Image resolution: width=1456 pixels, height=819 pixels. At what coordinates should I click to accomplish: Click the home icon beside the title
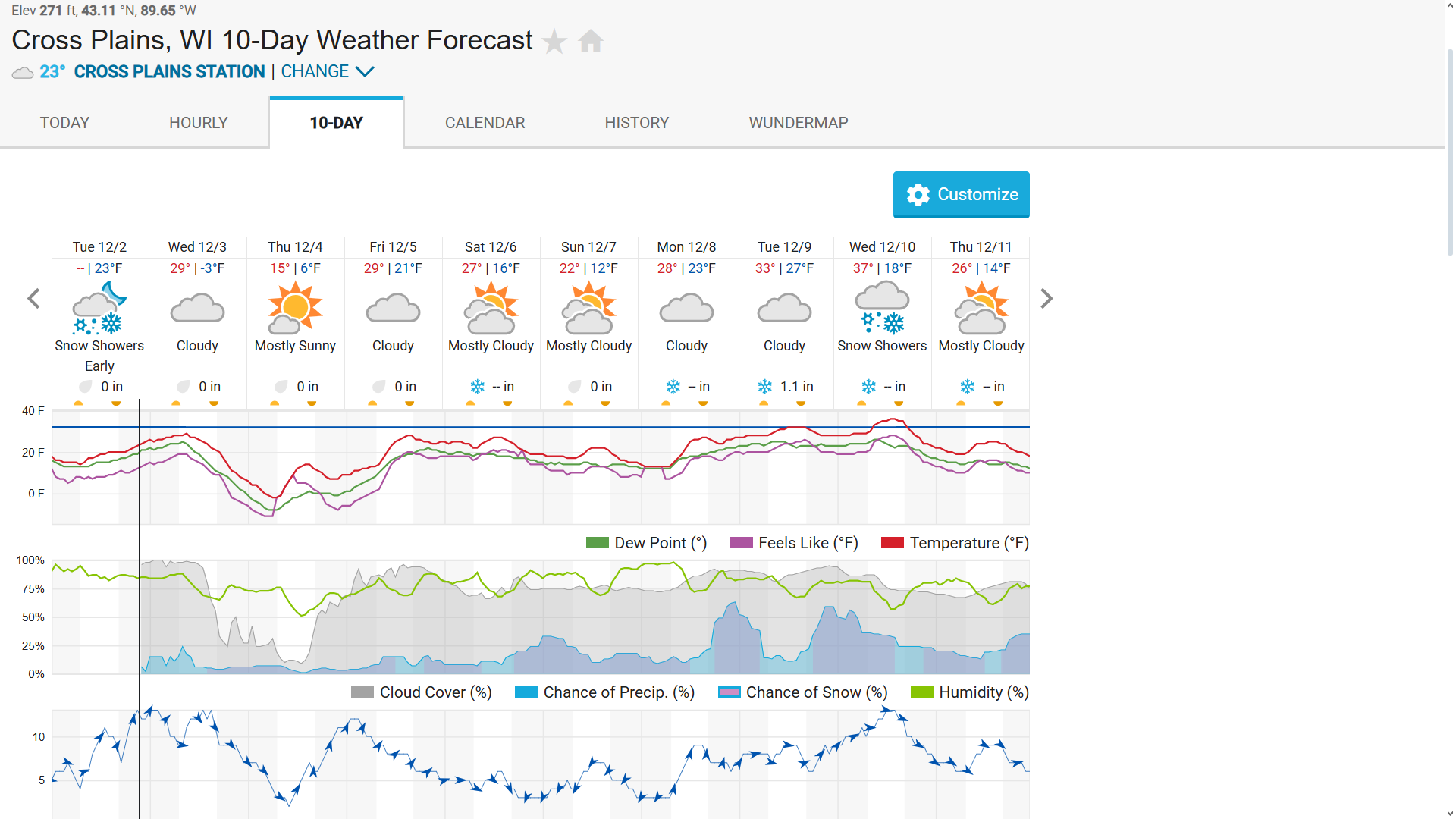(x=591, y=40)
